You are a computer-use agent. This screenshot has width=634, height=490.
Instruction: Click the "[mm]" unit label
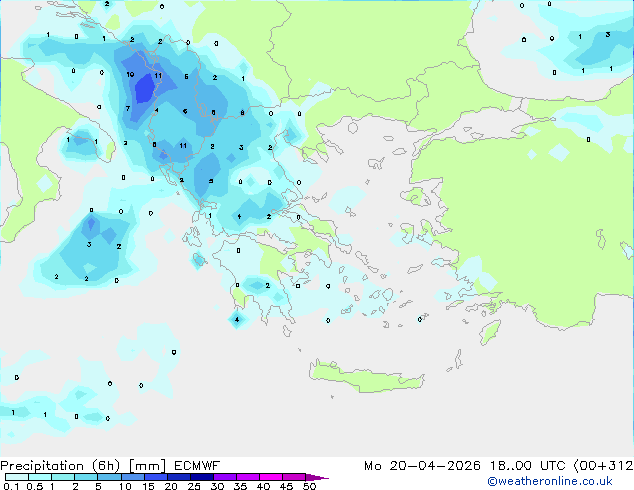click(147, 466)
